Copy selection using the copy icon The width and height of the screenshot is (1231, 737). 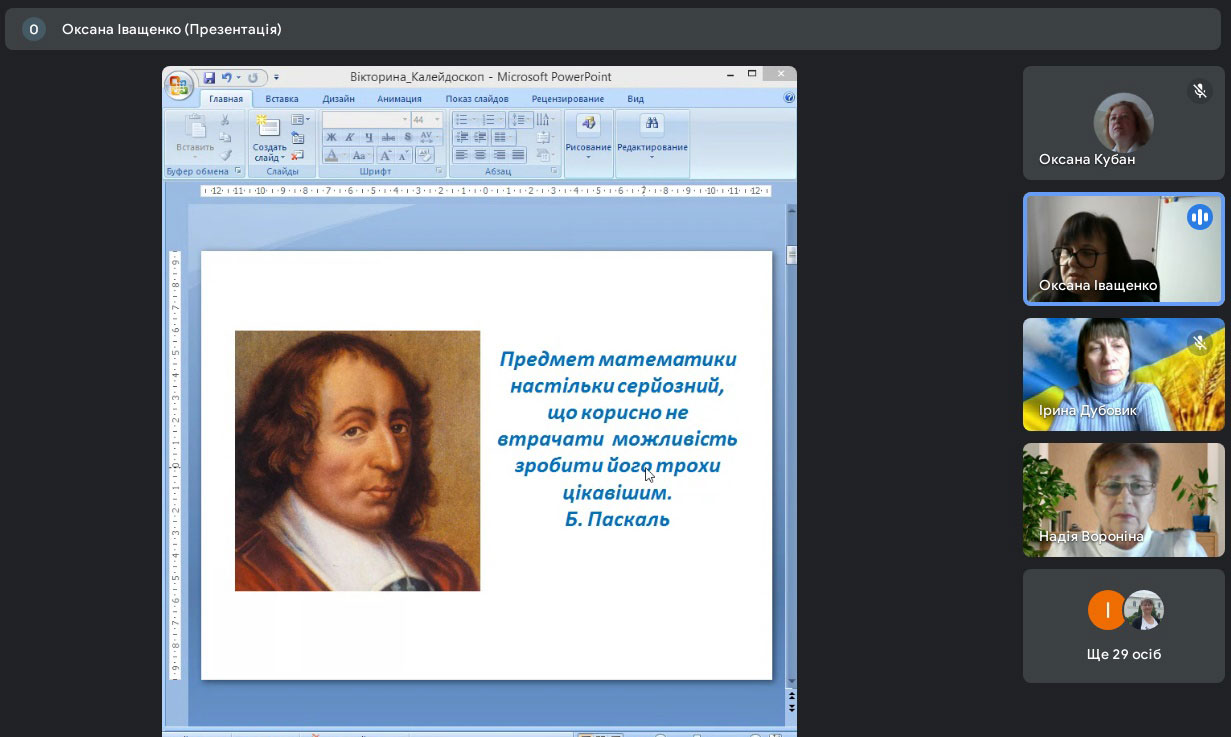(x=225, y=137)
